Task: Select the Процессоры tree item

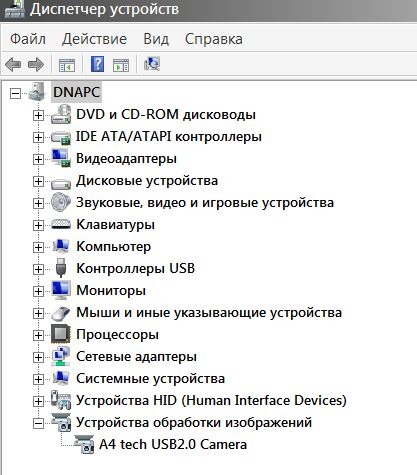Action: tap(117, 334)
